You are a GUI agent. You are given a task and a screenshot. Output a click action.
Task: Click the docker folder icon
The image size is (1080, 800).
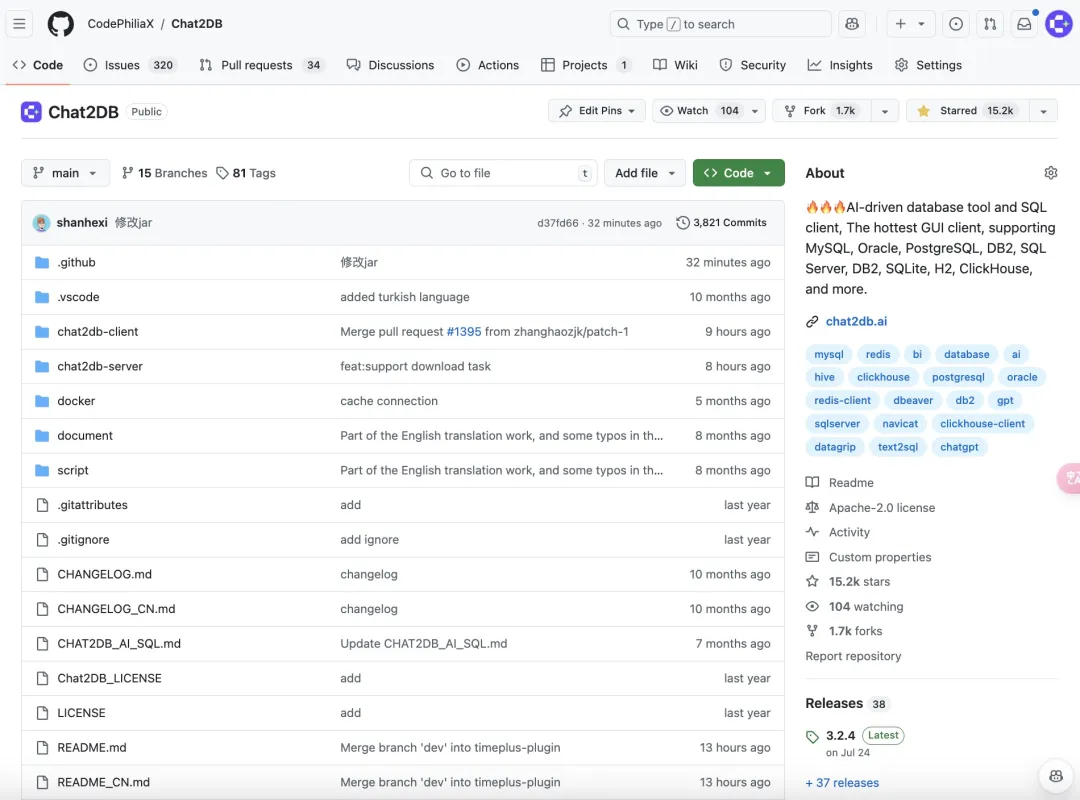[x=42, y=401]
